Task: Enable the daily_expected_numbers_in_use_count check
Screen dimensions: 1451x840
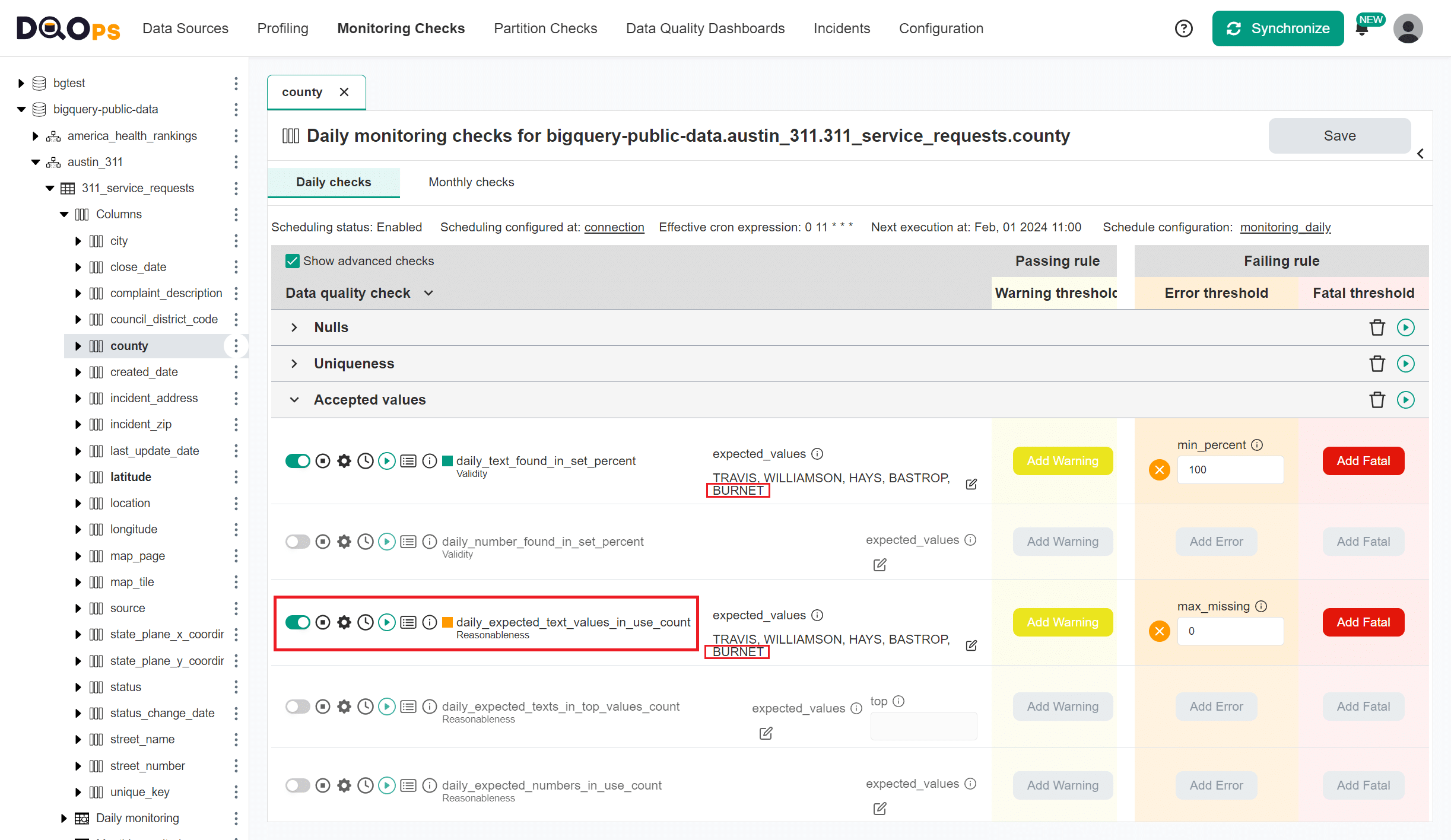Action: coord(298,785)
